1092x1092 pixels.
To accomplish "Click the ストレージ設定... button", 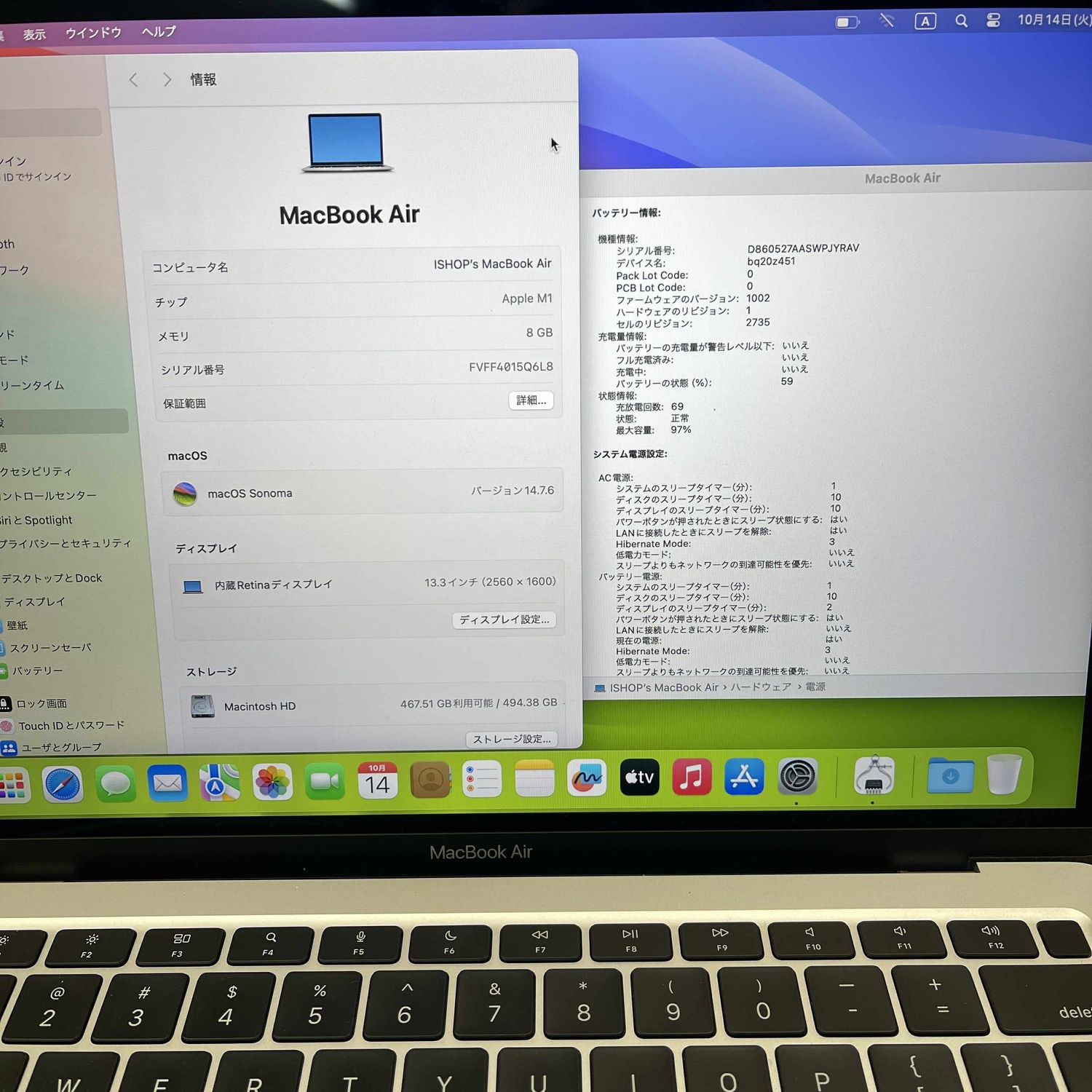I will point(512,739).
